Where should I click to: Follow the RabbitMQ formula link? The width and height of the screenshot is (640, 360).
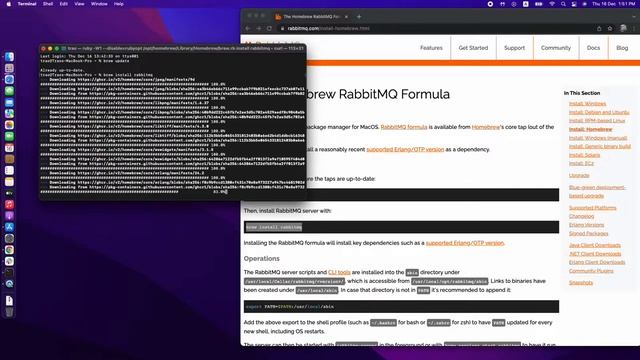click(404, 127)
